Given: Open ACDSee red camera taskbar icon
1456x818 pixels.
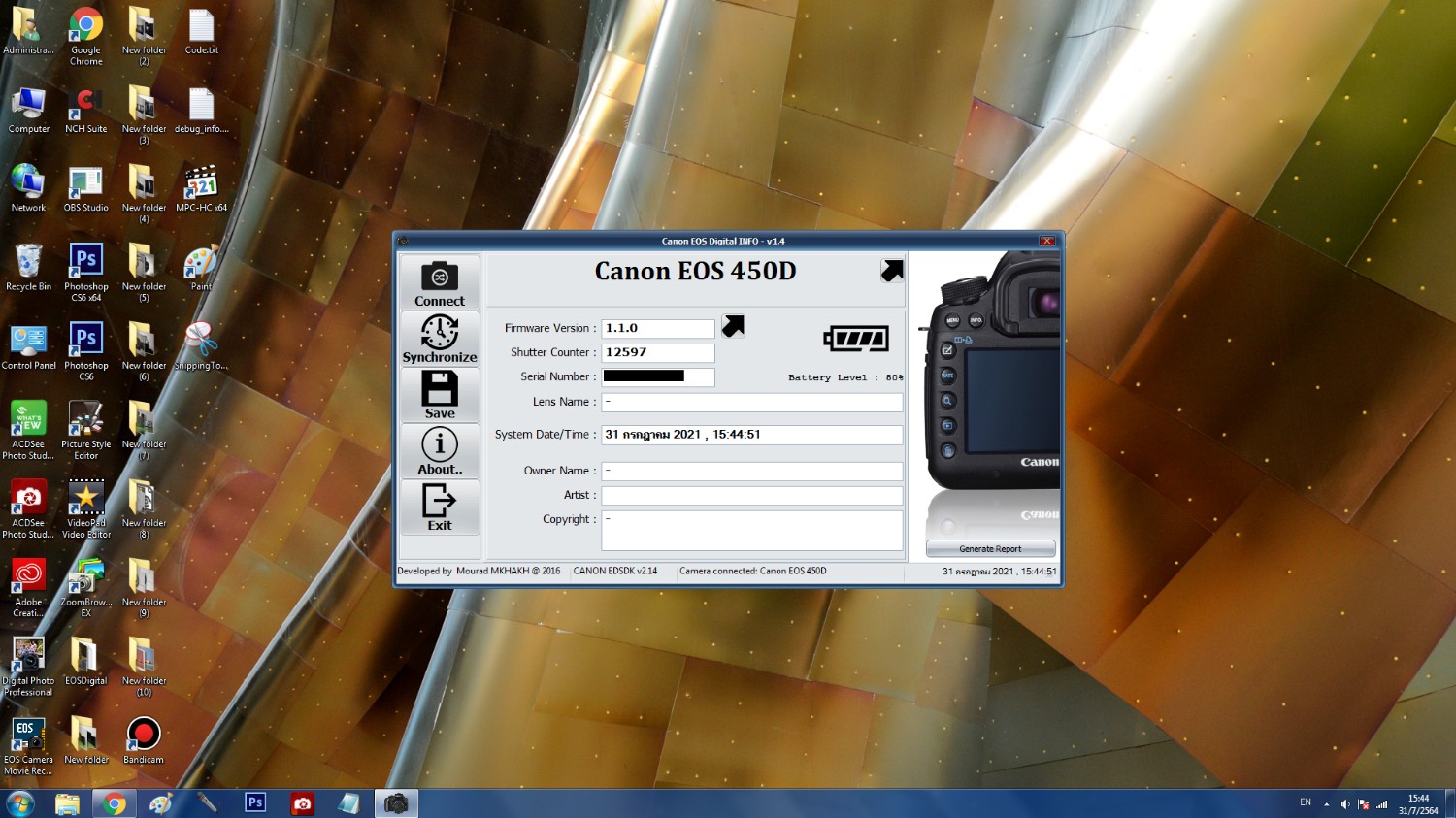Looking at the screenshot, I should 303,803.
